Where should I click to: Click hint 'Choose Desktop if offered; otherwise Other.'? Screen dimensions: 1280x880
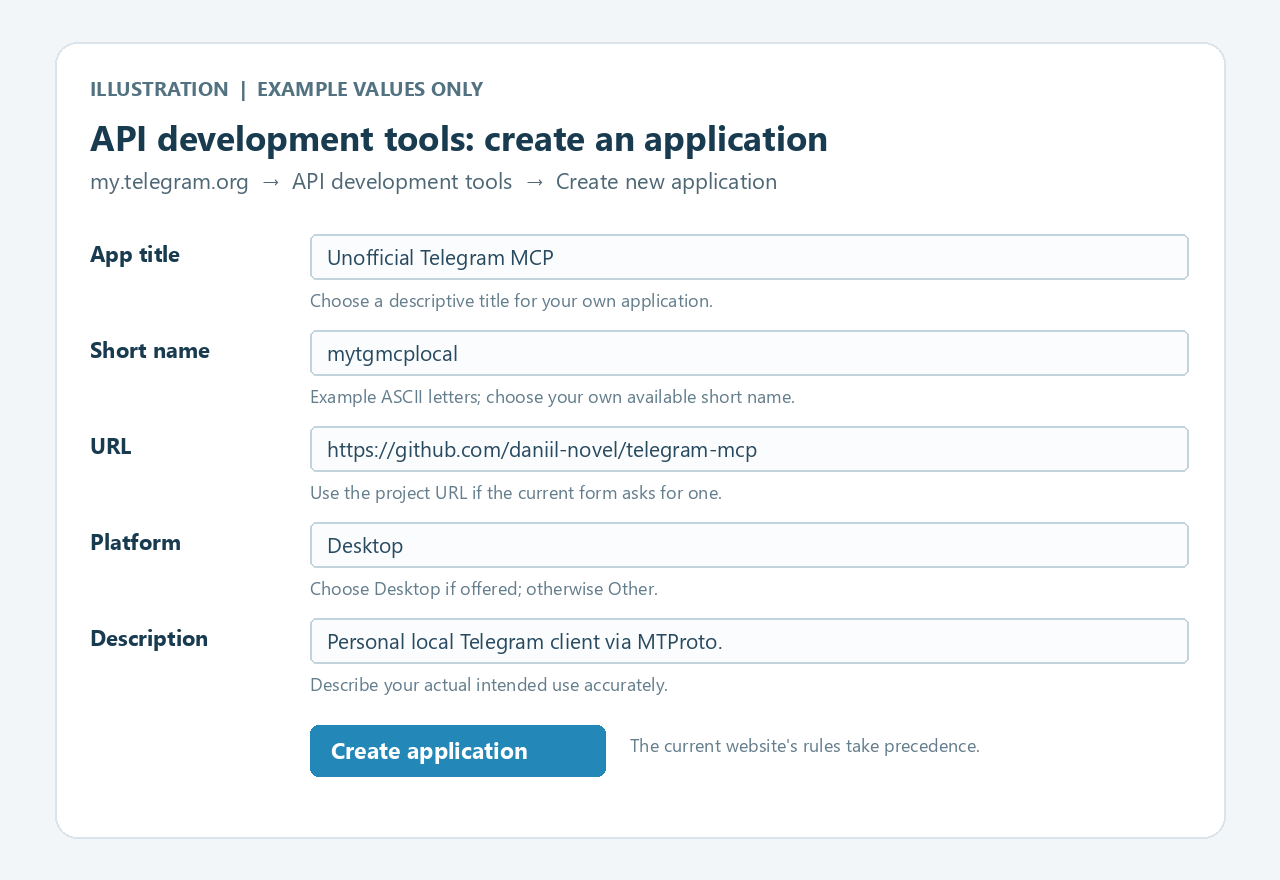point(484,589)
